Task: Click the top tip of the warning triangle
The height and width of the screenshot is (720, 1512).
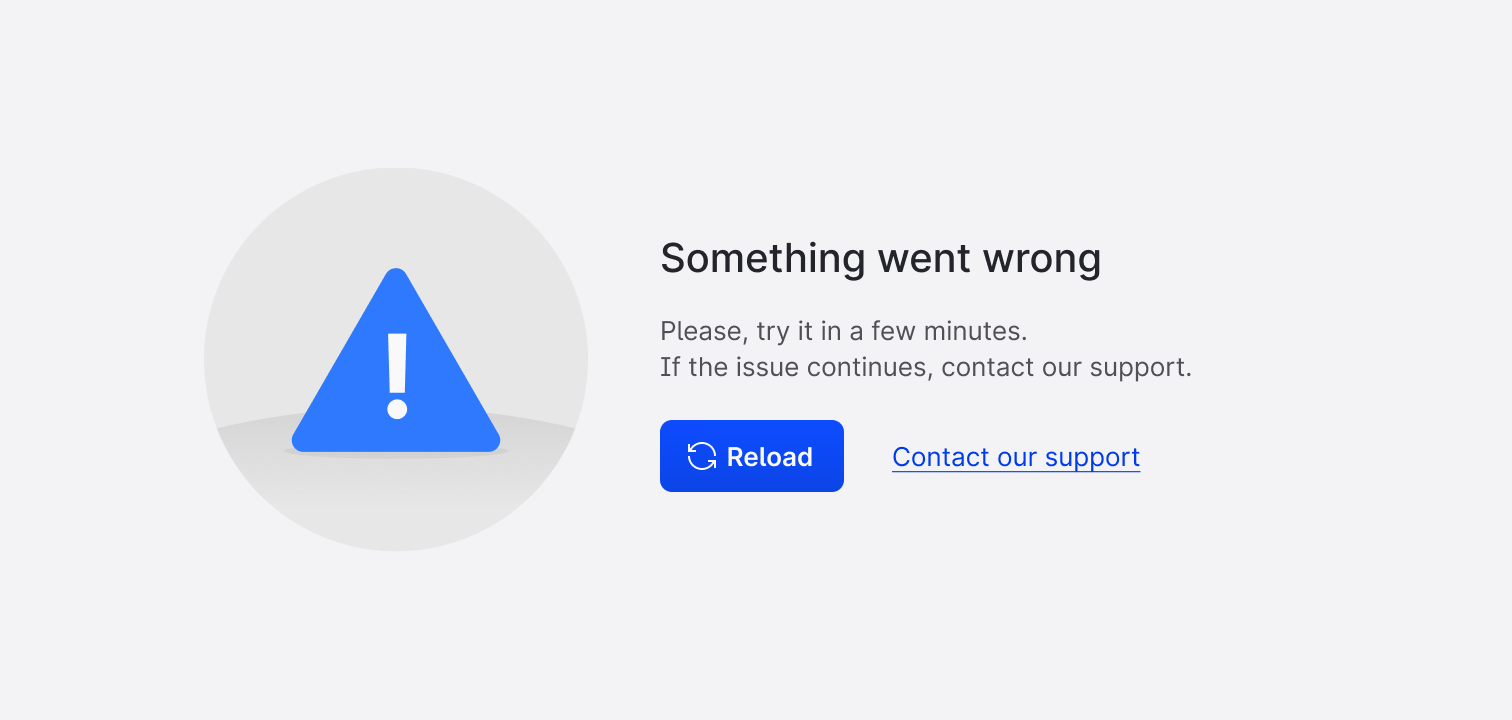Action: 396,276
